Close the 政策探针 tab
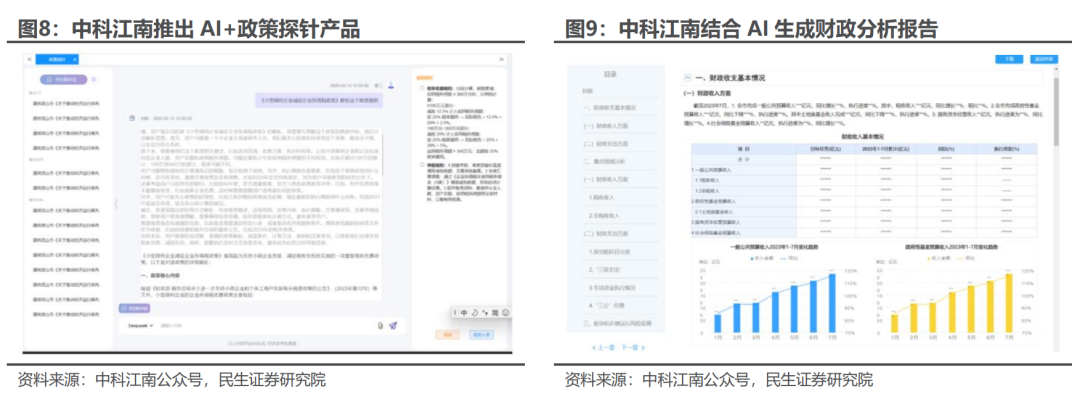This screenshot has width=1080, height=404. [74, 59]
